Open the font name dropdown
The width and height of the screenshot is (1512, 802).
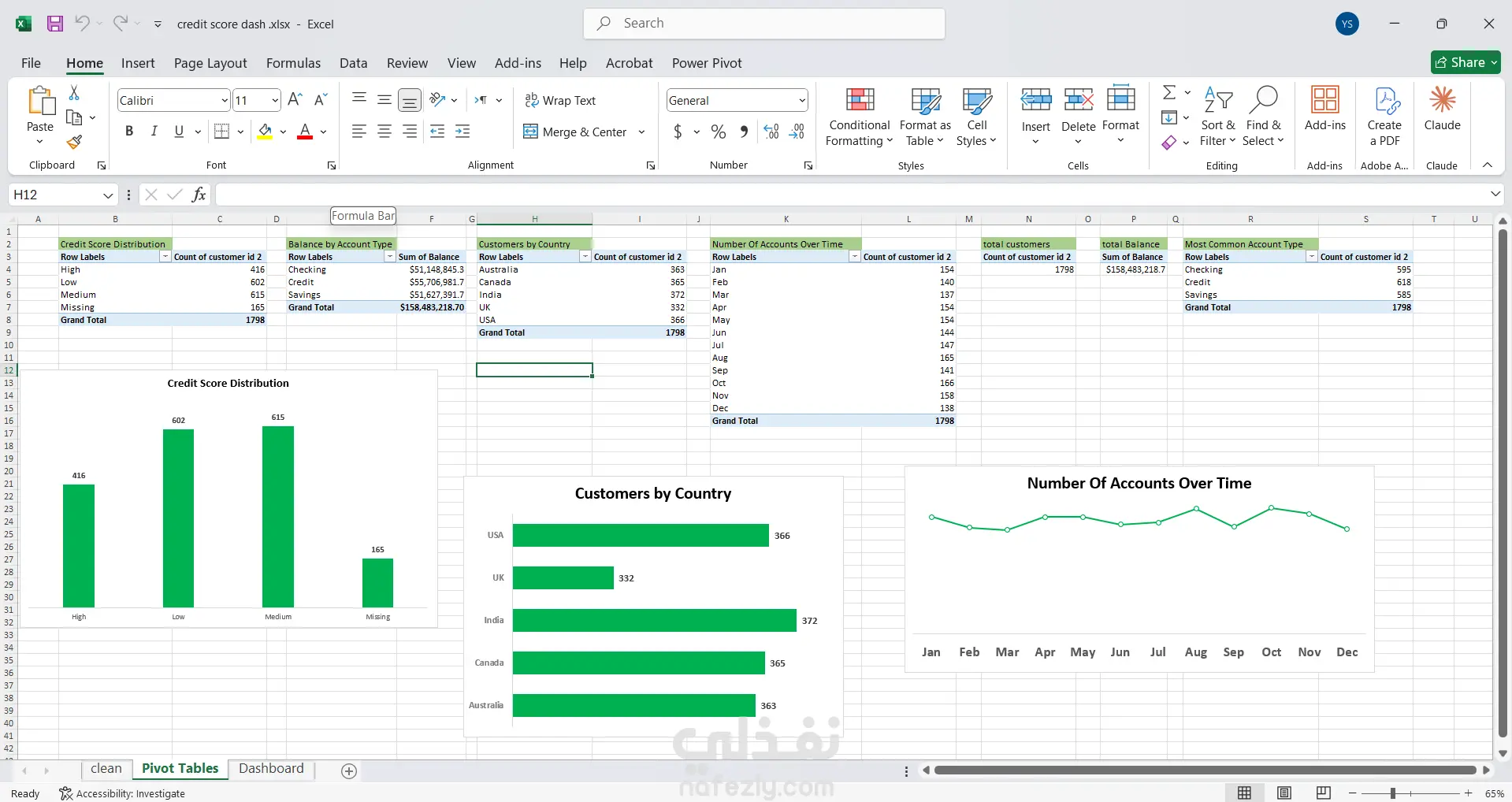225,100
